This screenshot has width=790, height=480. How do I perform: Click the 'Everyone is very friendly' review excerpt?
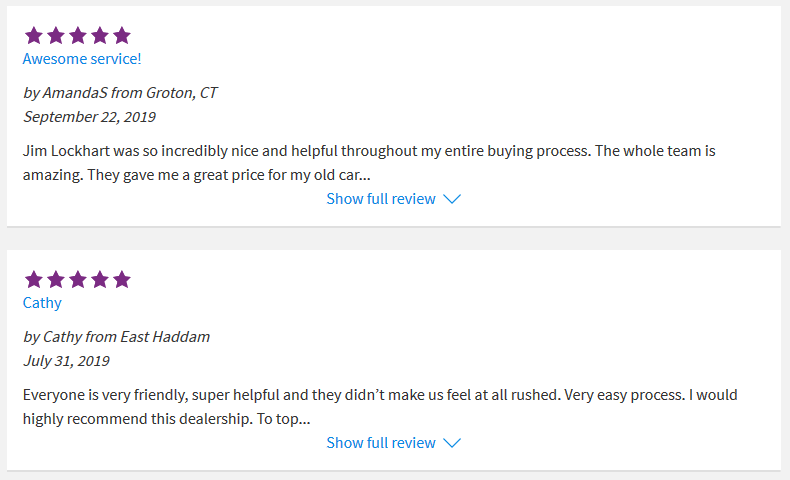[x=380, y=406]
